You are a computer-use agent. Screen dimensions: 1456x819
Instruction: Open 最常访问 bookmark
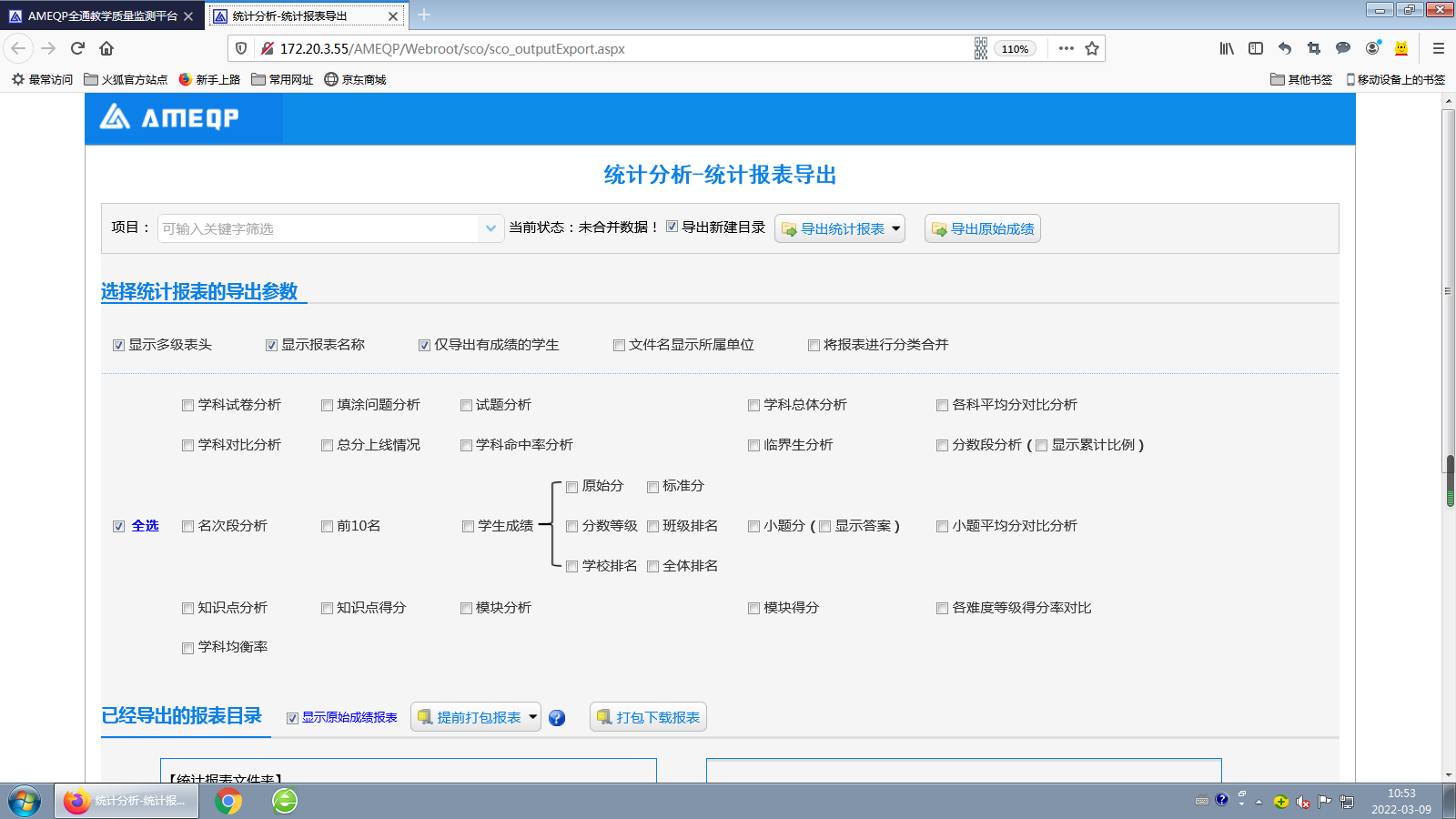(x=42, y=79)
